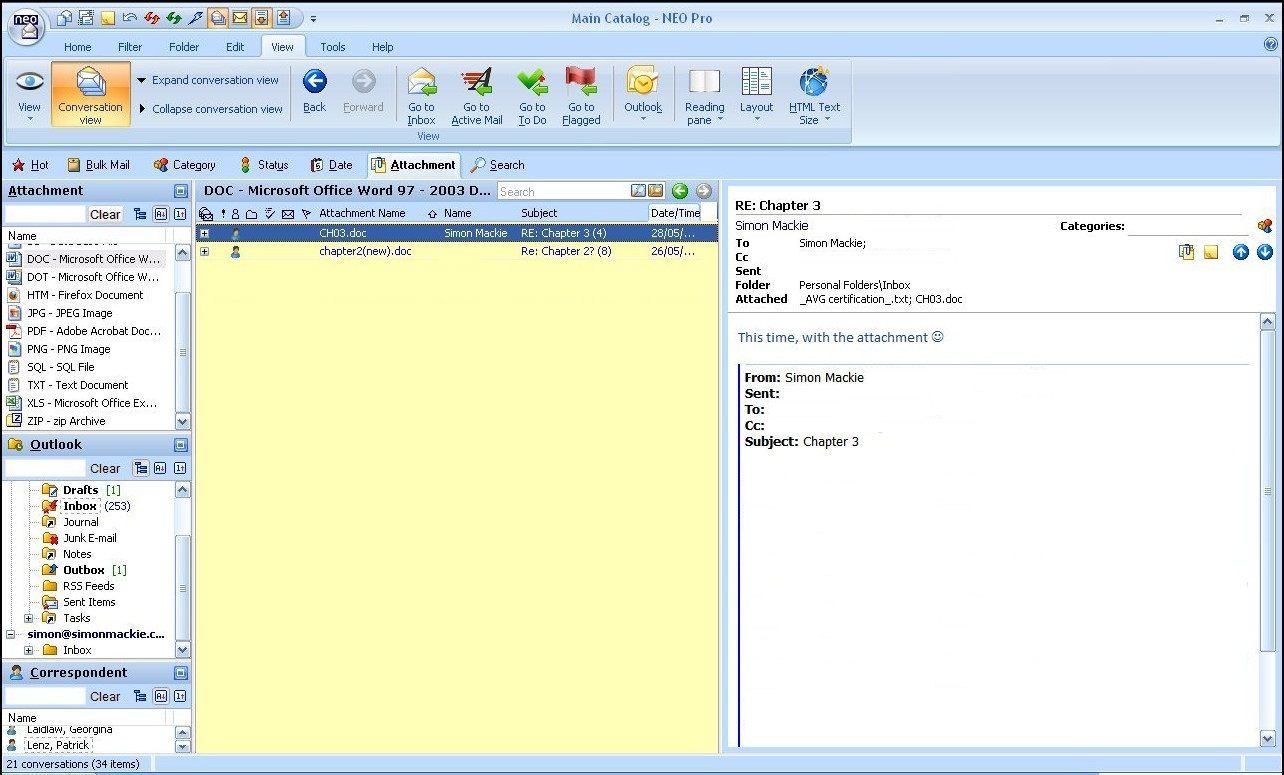Open the Reading pane dropdown
Screen dimensions: 1284x775
(x=704, y=96)
